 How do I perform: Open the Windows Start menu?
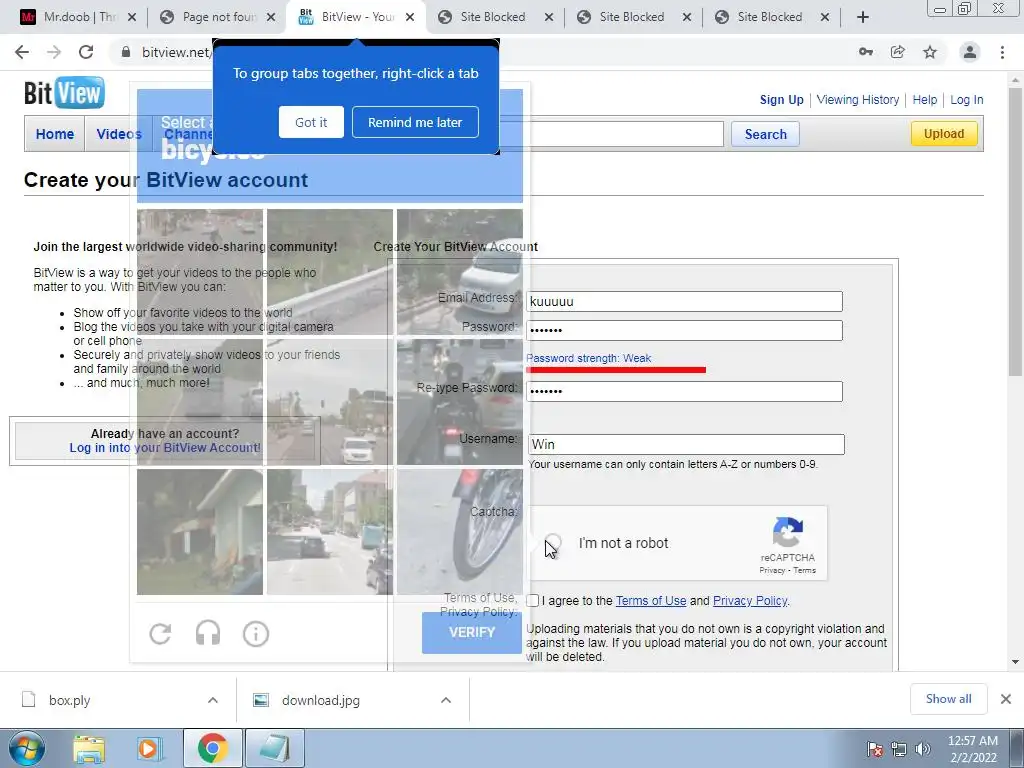point(27,748)
